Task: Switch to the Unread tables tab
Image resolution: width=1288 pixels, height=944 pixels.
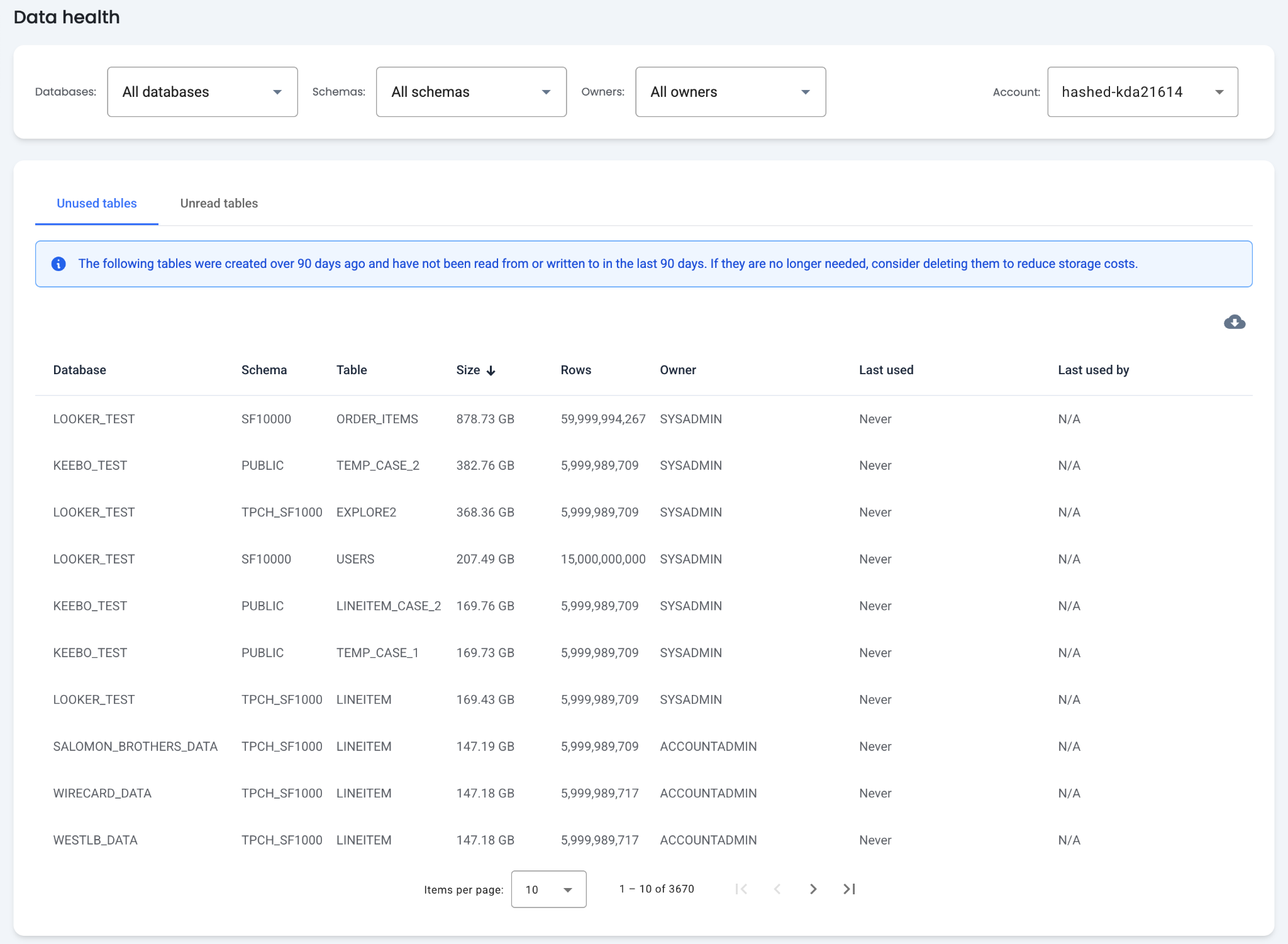Action: coord(219,203)
